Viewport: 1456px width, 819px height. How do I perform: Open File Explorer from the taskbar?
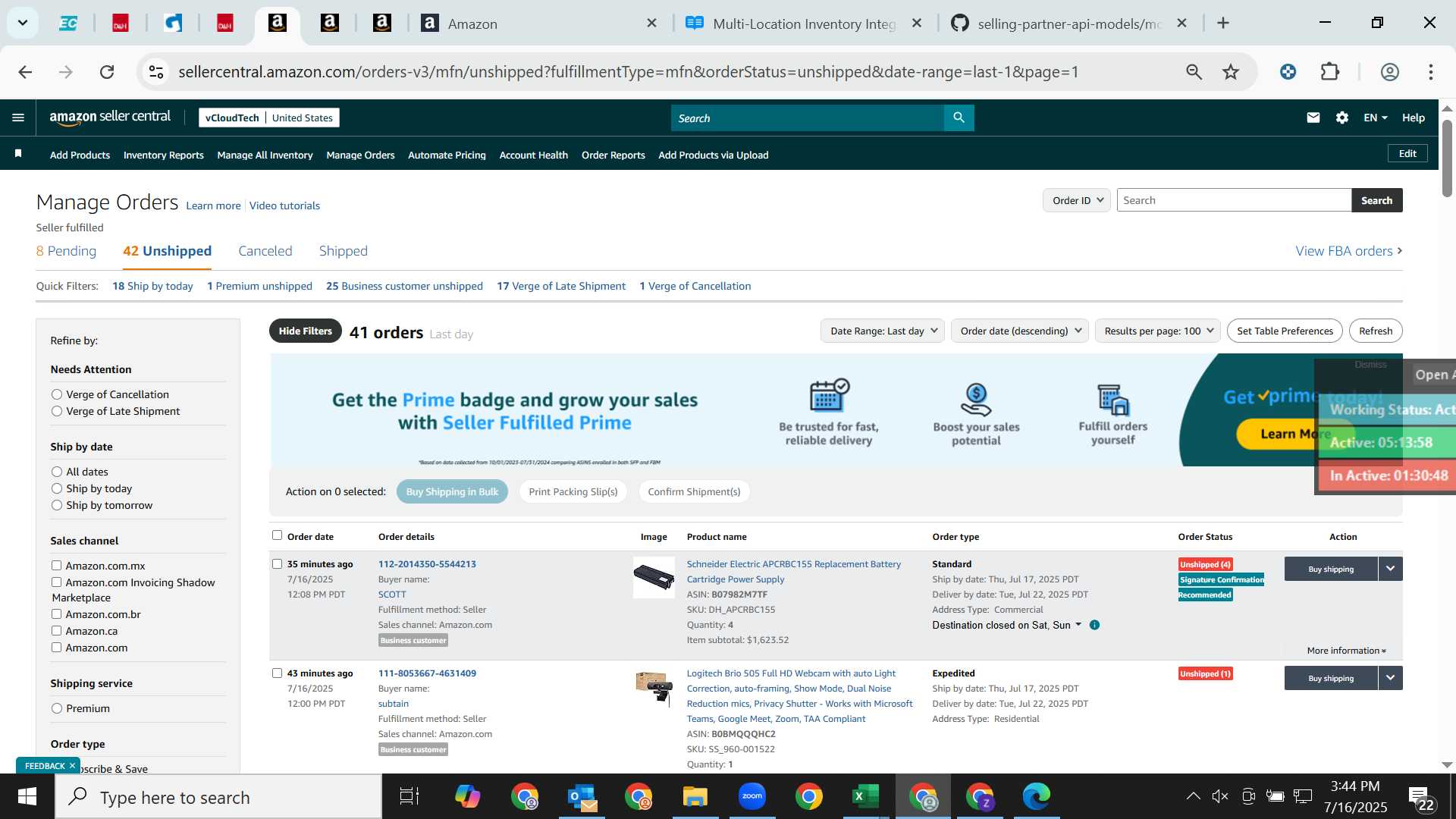point(695,796)
